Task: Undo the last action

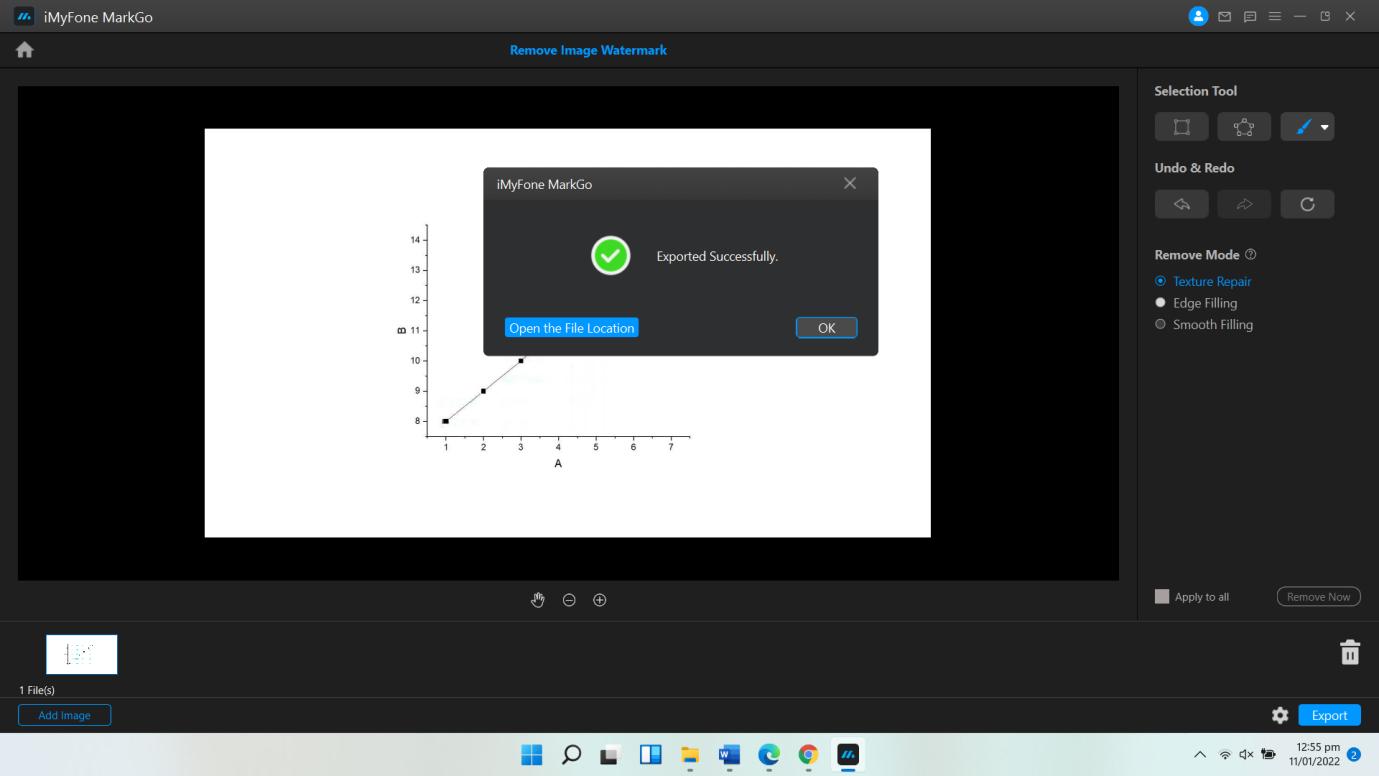Action: tap(1181, 204)
